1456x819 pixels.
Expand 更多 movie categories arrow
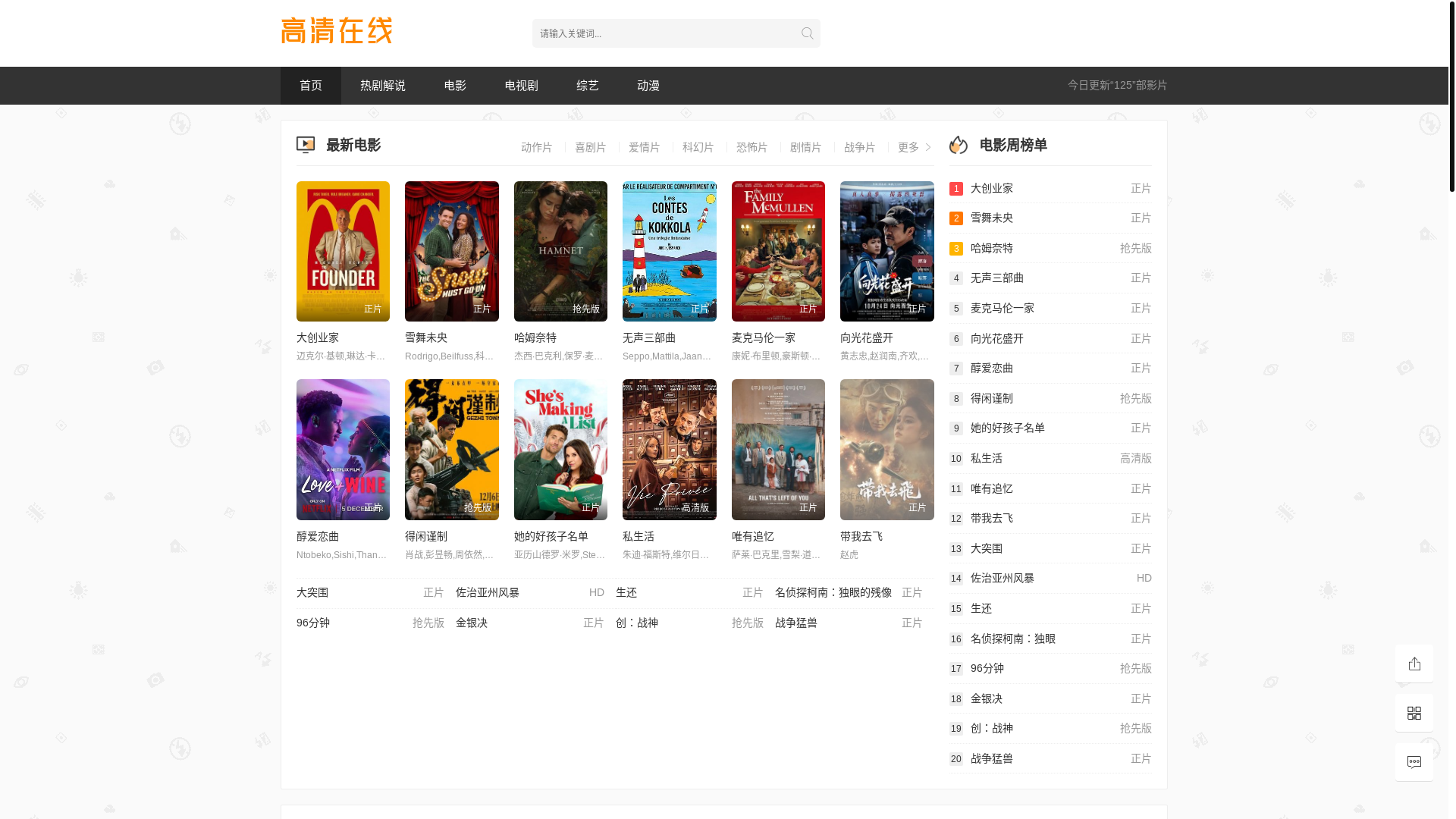pos(927,147)
